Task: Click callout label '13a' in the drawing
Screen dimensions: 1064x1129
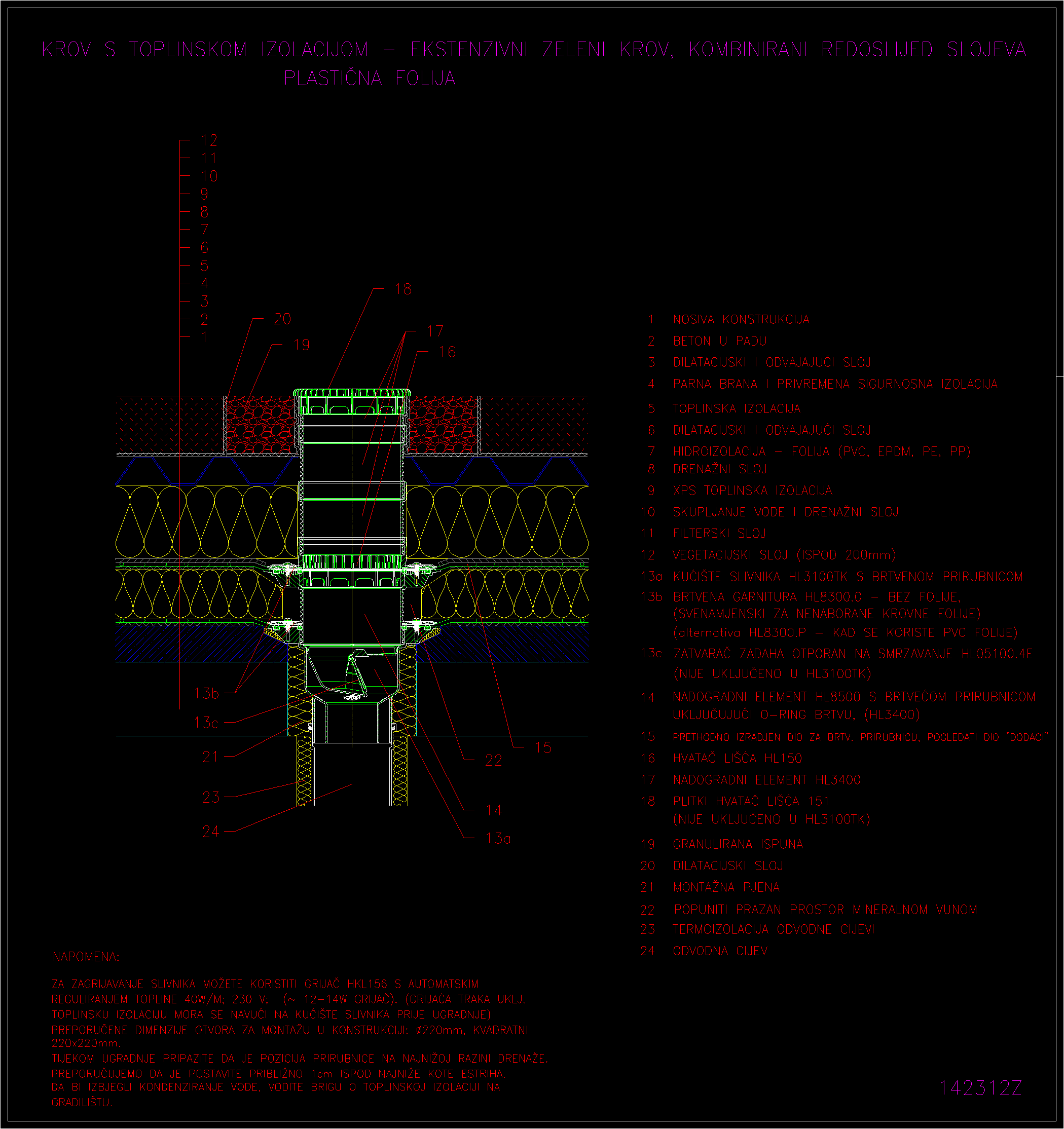Action: pyautogui.click(x=498, y=839)
